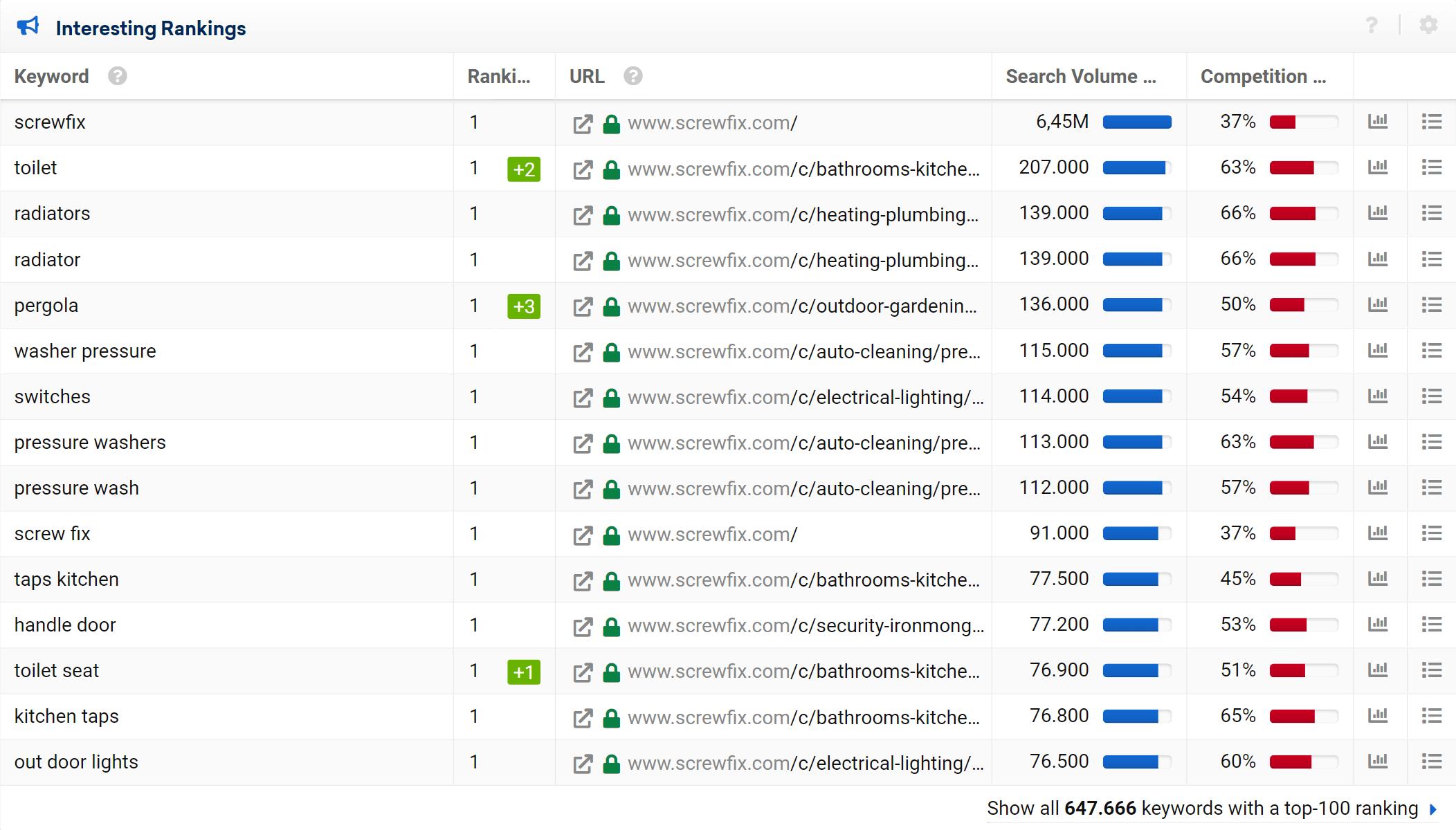
Task: Show ranking history chart for washer pressure
Action: (1378, 350)
